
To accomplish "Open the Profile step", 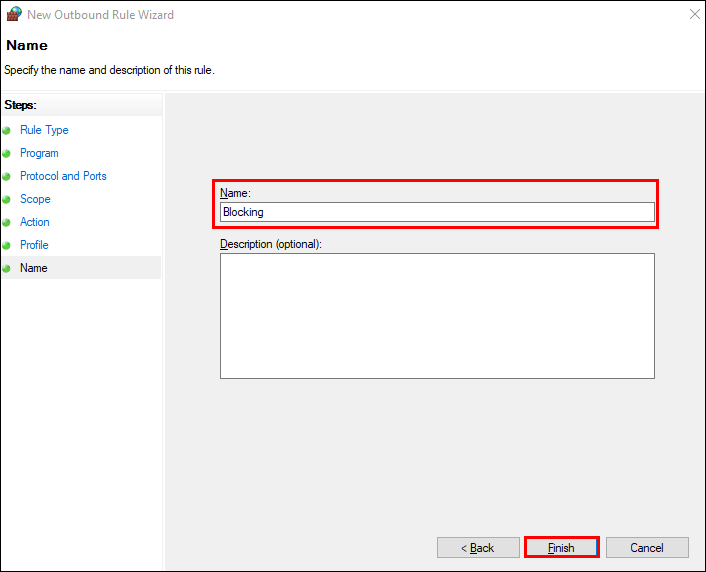I will 34,245.
